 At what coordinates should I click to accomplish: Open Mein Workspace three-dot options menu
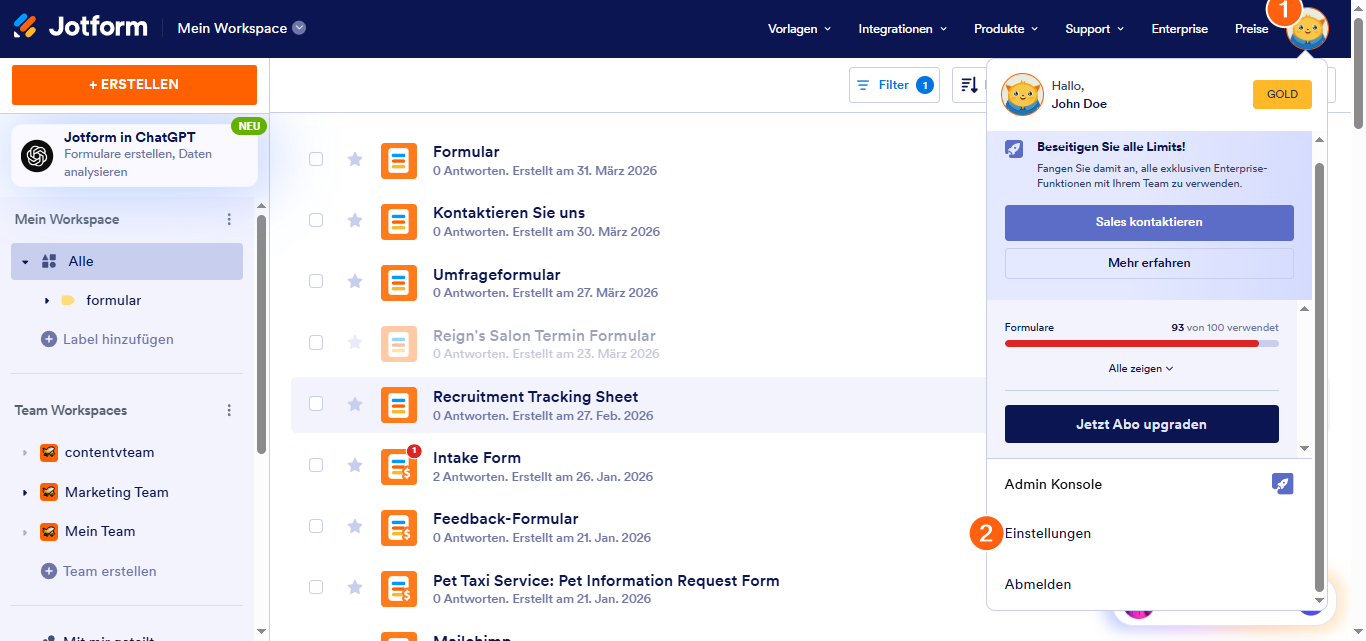coord(229,219)
